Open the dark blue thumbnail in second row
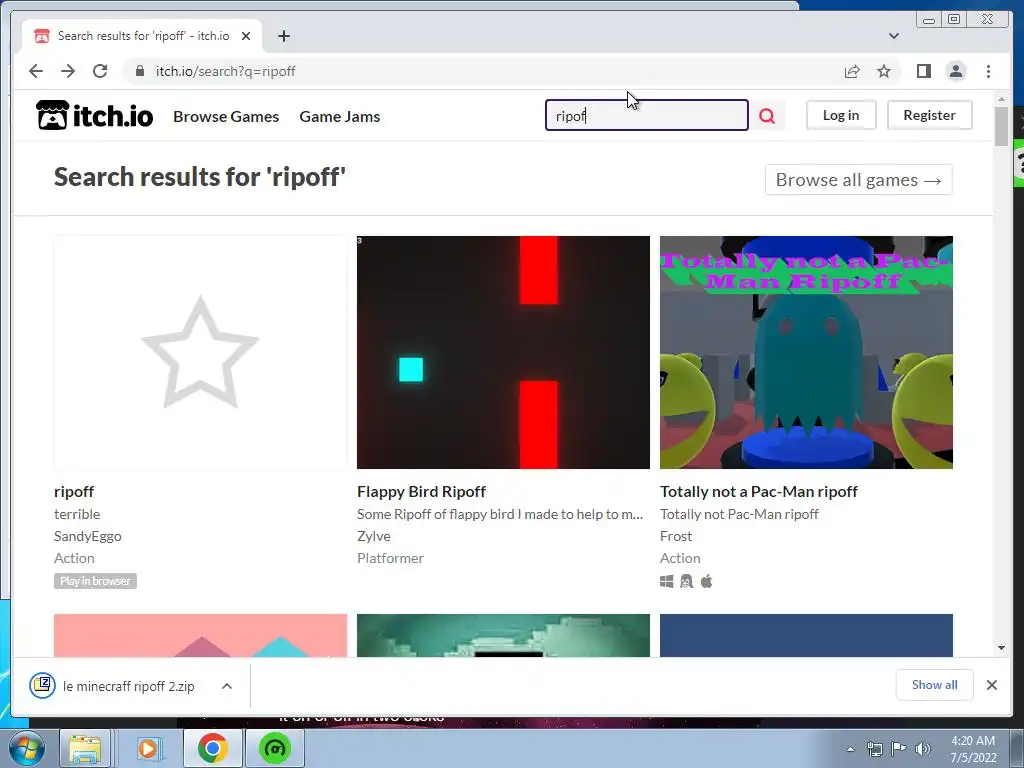Image resolution: width=1024 pixels, height=768 pixels. point(806,635)
